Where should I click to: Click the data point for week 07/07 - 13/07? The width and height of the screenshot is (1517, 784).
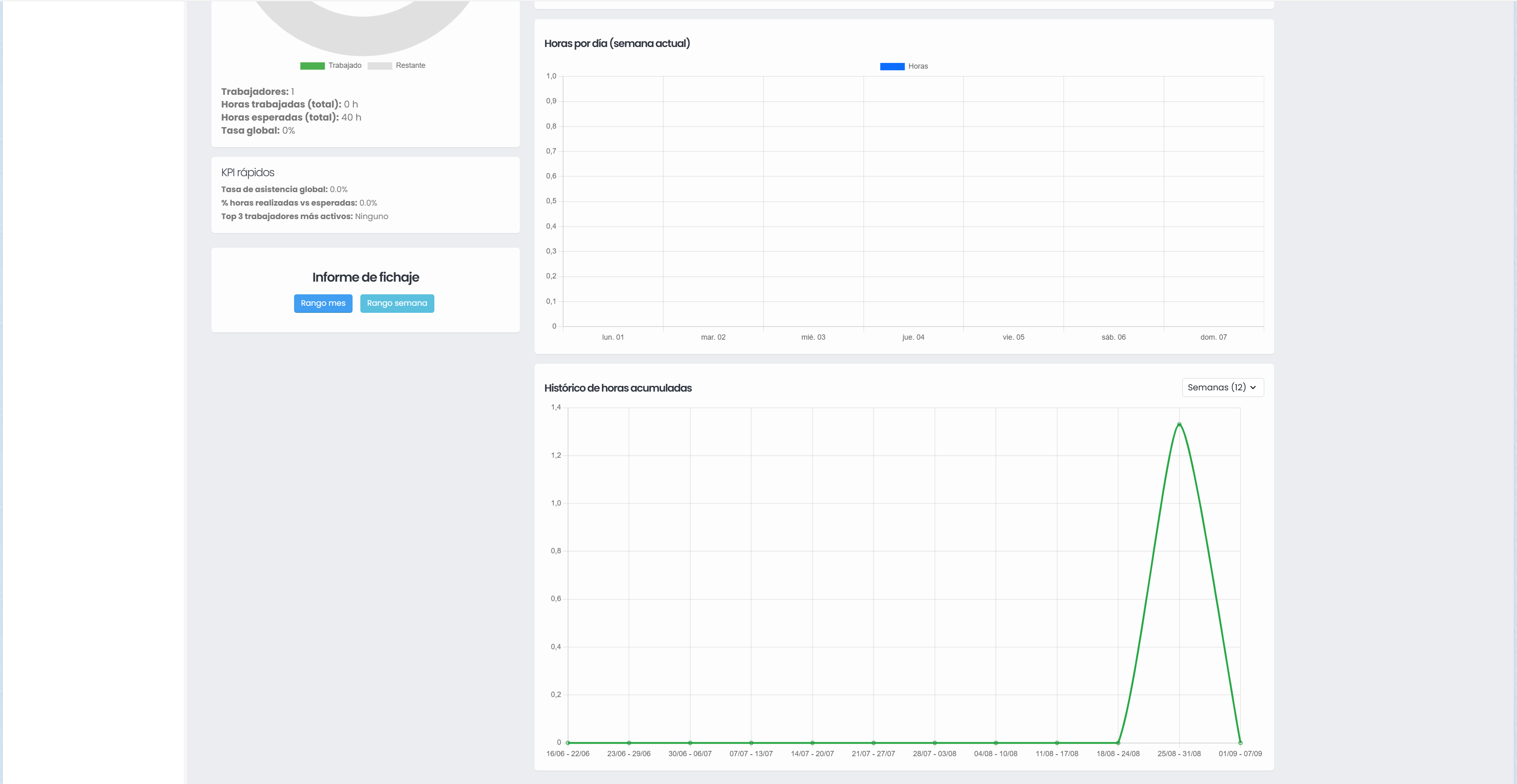click(x=751, y=743)
